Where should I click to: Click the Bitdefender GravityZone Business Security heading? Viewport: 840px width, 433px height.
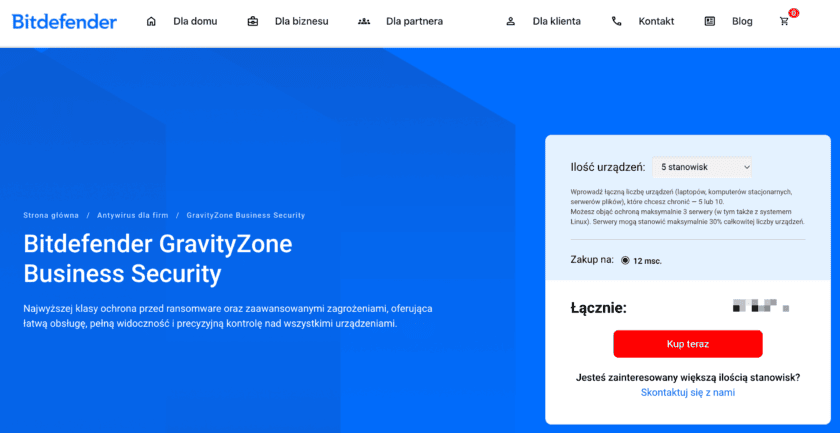click(x=158, y=259)
